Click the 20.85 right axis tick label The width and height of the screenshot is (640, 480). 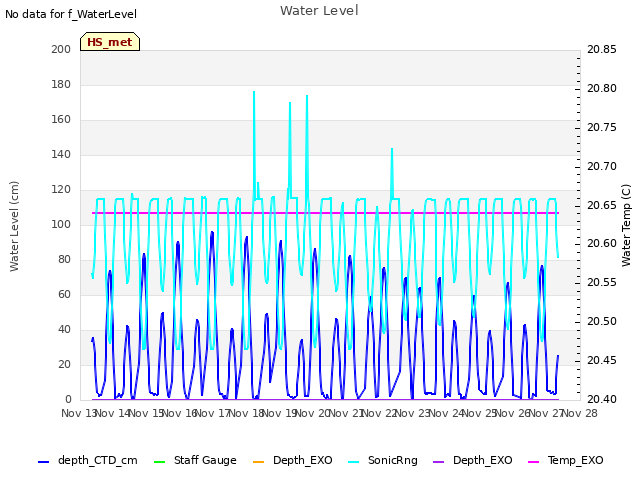(x=602, y=49)
